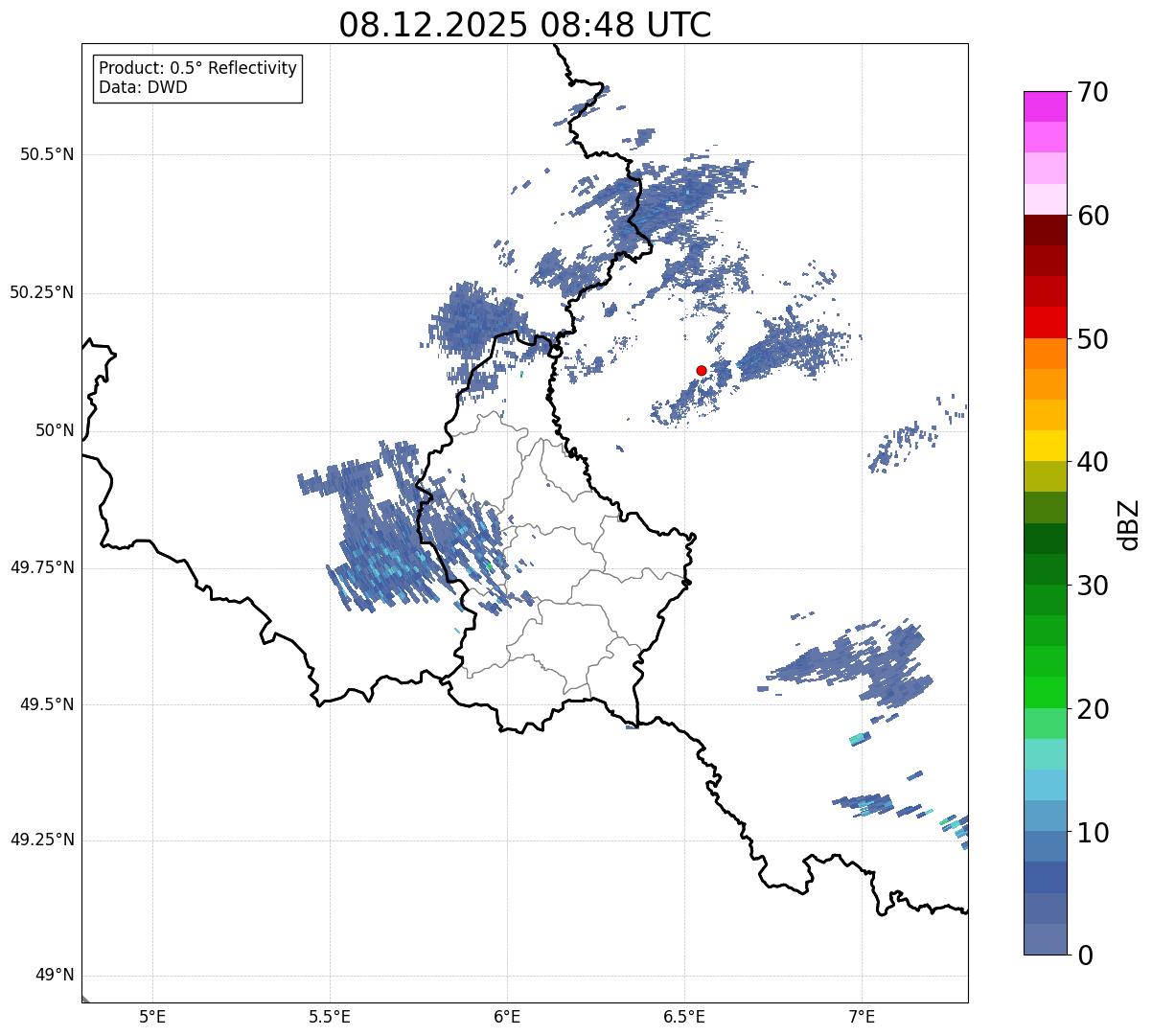Screen dimensions: 1152x1036
Task: Click the colorbar tick label "10"
Action: (1093, 833)
